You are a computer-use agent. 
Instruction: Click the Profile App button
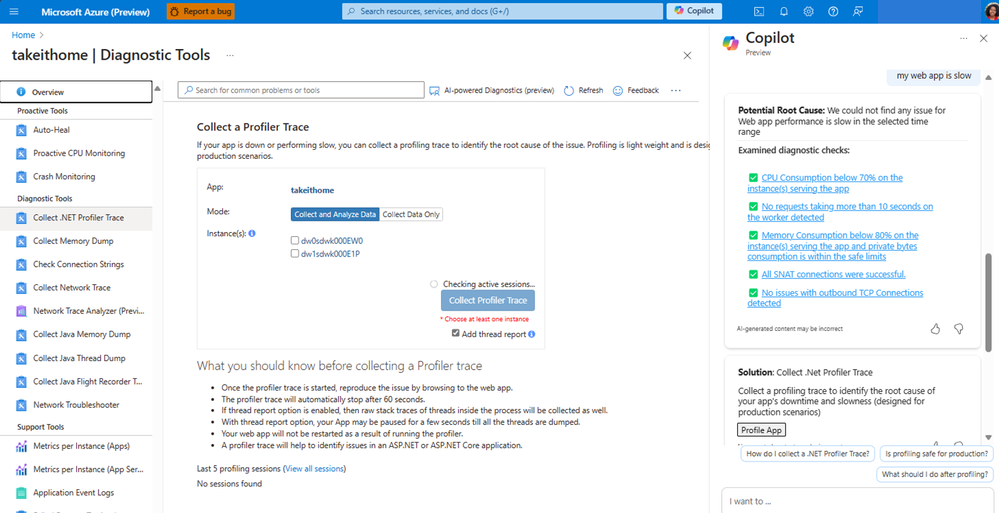761,430
